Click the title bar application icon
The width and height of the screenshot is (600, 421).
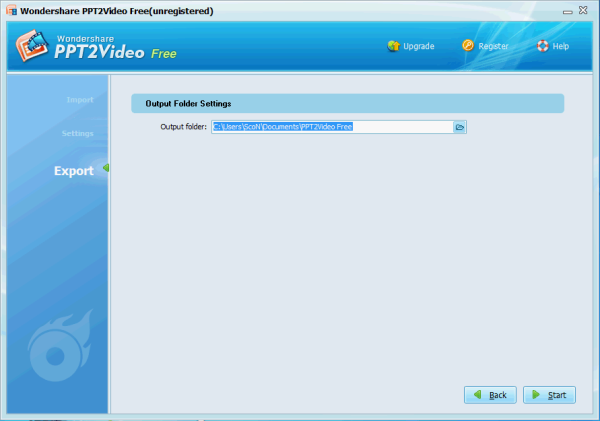coord(11,10)
